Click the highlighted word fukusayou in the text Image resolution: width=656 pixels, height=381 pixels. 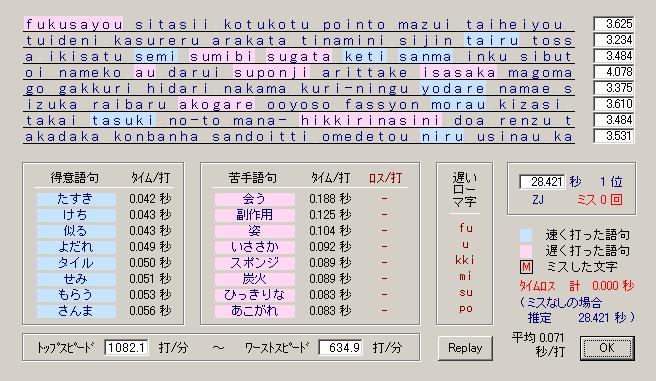coord(74,24)
